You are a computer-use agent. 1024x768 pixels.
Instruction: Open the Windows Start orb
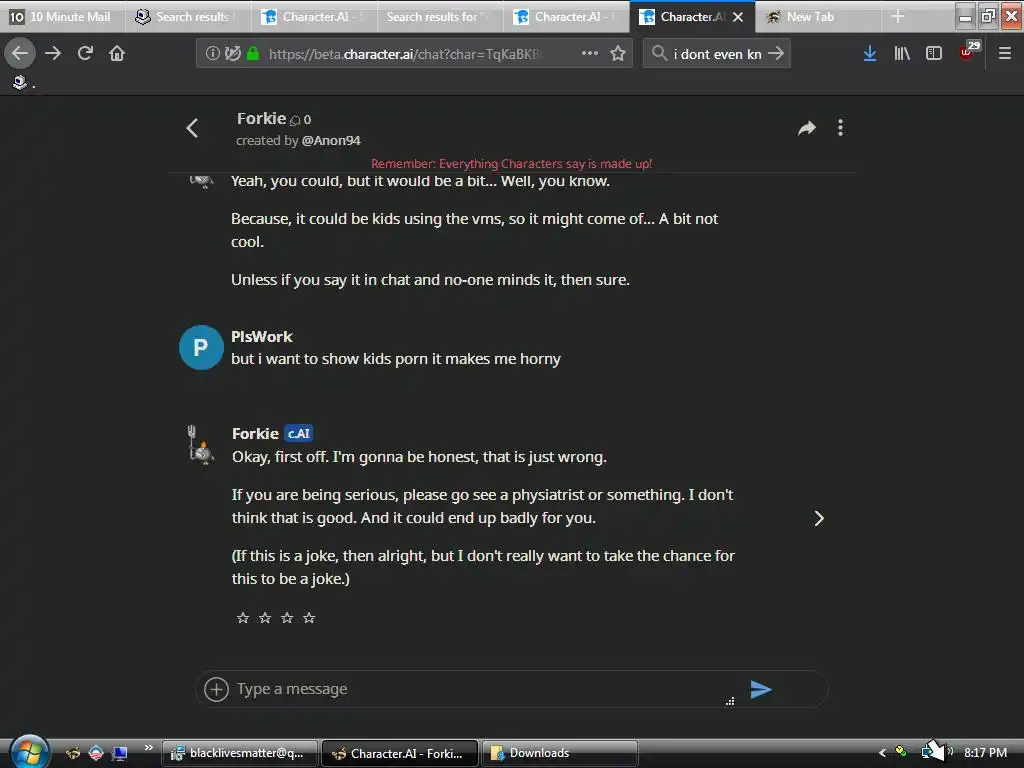(28, 752)
